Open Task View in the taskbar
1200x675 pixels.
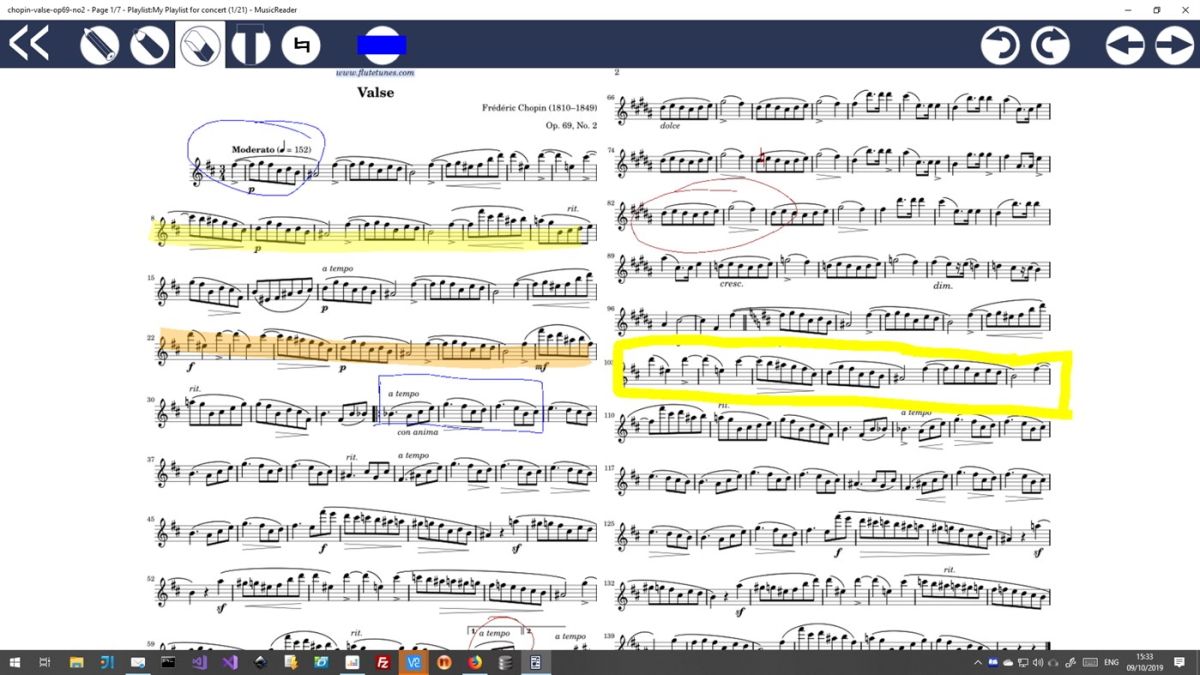pyautogui.click(x=45, y=662)
